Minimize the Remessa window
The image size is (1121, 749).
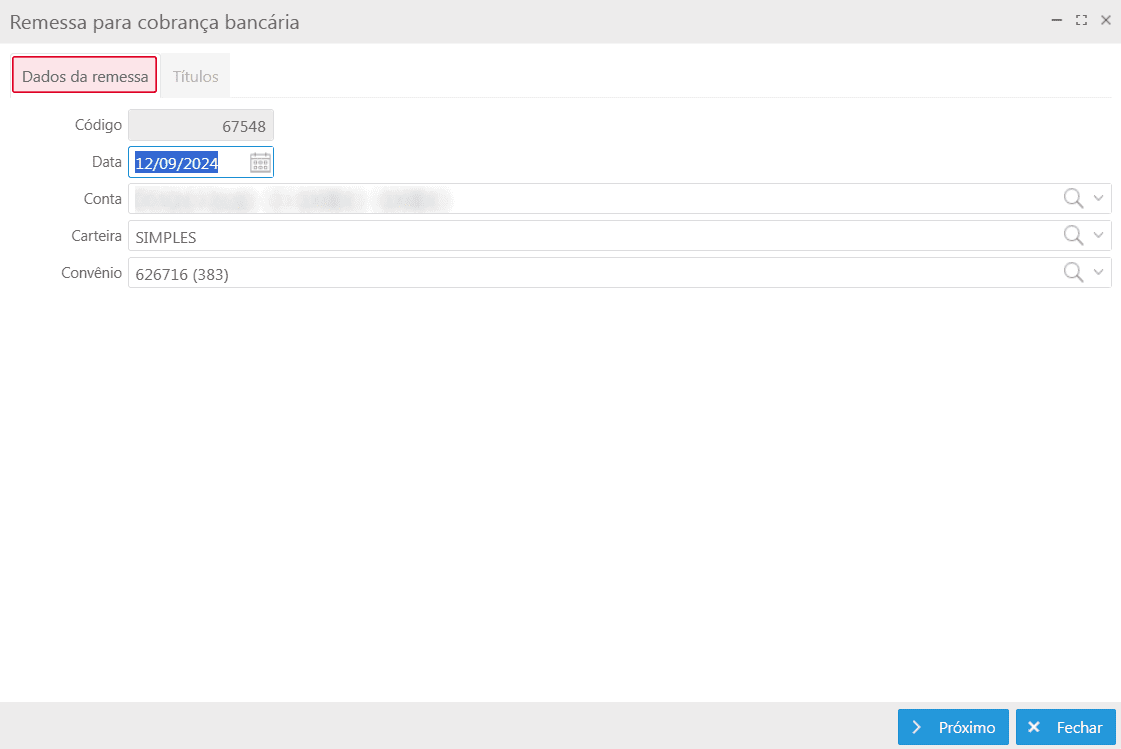(x=1056, y=20)
